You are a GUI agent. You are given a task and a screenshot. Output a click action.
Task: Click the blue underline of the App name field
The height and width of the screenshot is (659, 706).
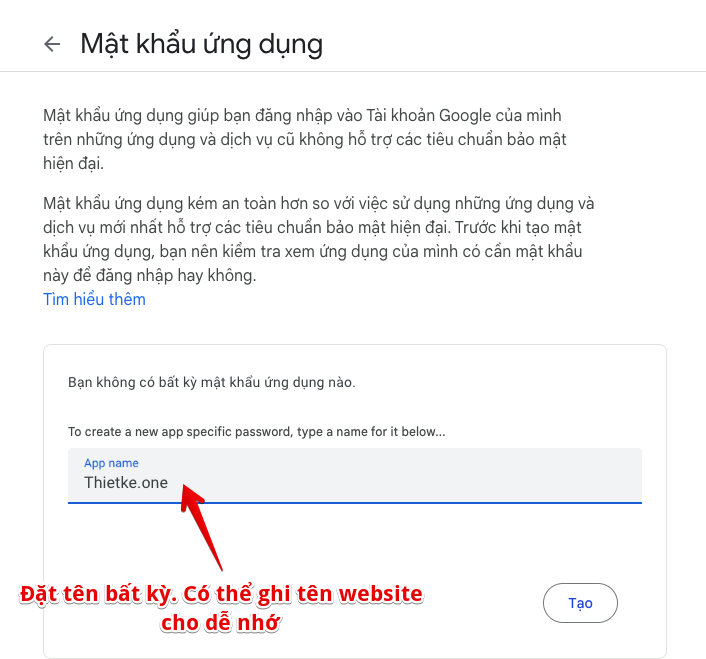tap(355, 502)
